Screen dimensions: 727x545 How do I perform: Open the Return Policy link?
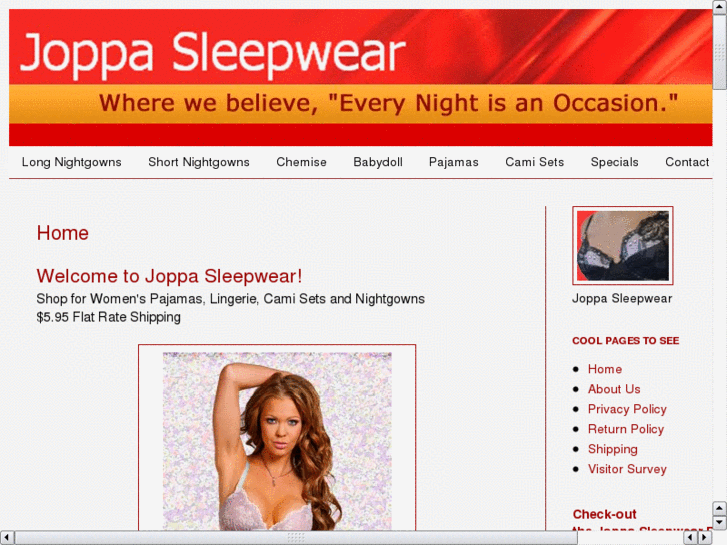point(626,429)
